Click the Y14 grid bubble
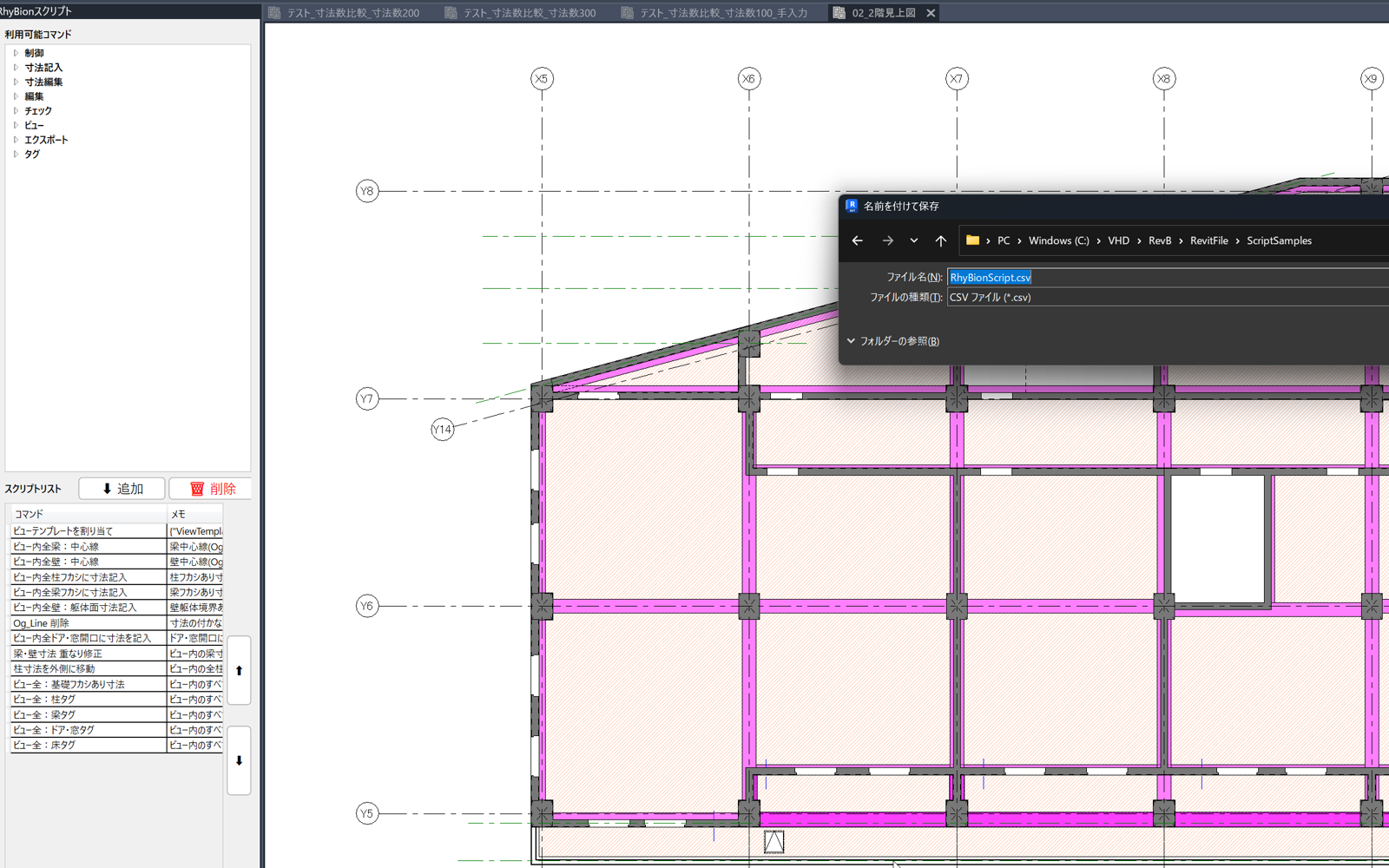This screenshot has width=1389, height=868. coord(443,429)
